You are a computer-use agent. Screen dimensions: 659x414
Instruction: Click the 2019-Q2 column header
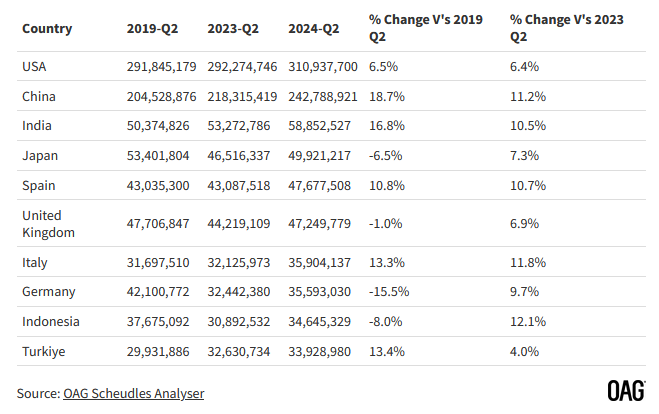(x=152, y=28)
